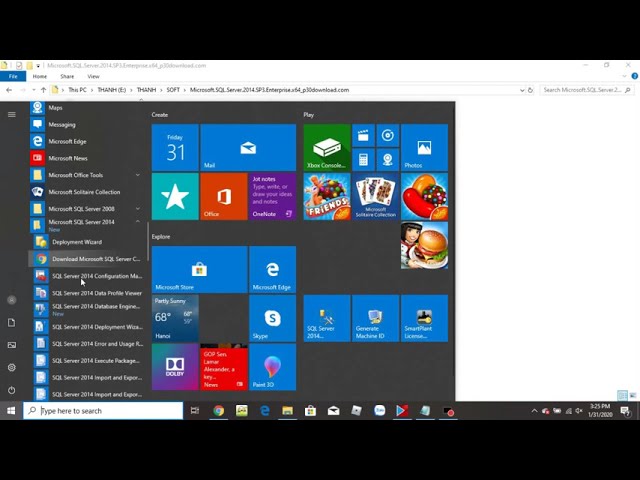The width and height of the screenshot is (640, 480).
Task: Open the Friday 31 calendar tile
Action: 175,147
